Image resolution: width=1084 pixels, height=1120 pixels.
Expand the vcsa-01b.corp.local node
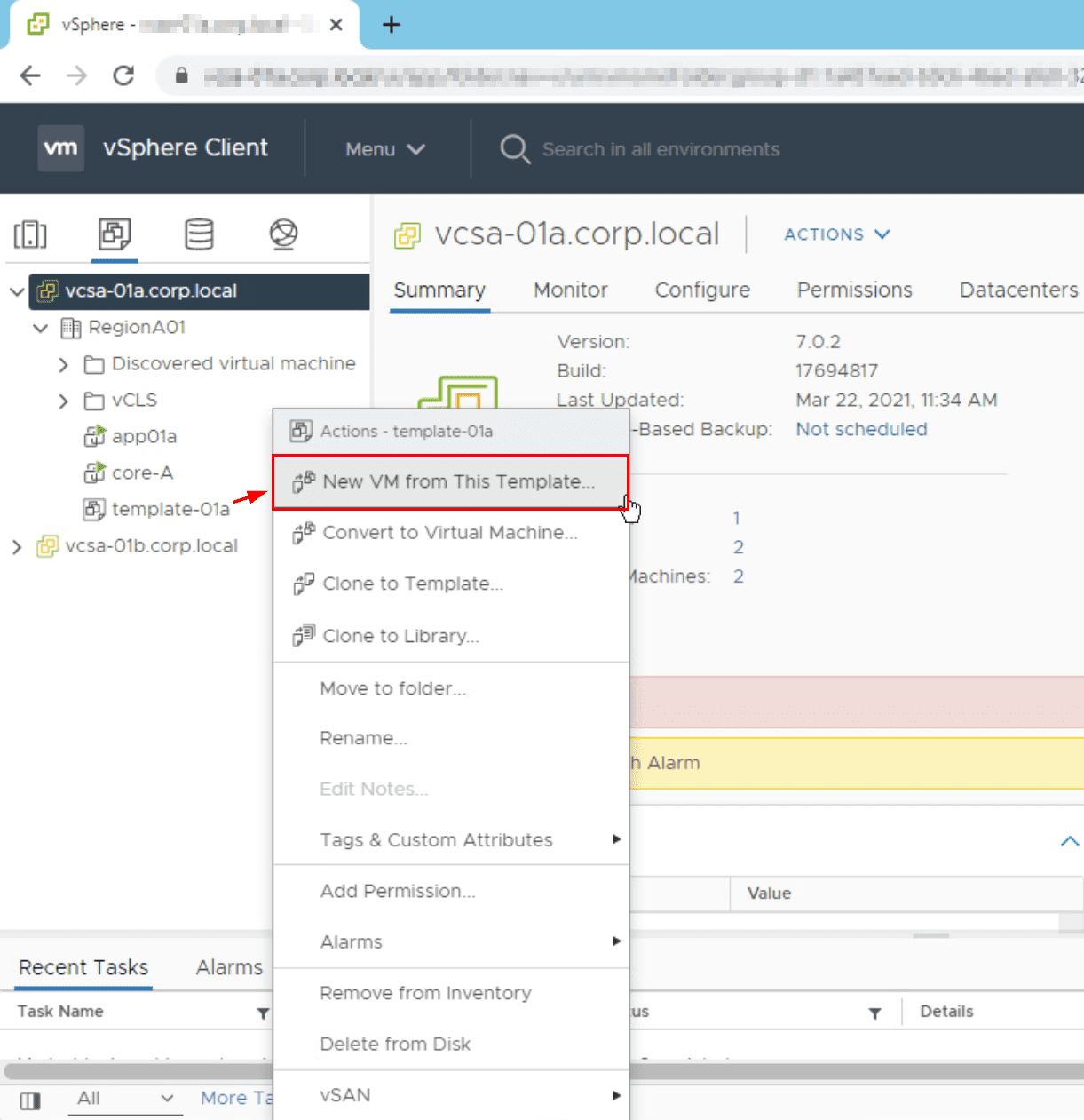tap(16, 546)
